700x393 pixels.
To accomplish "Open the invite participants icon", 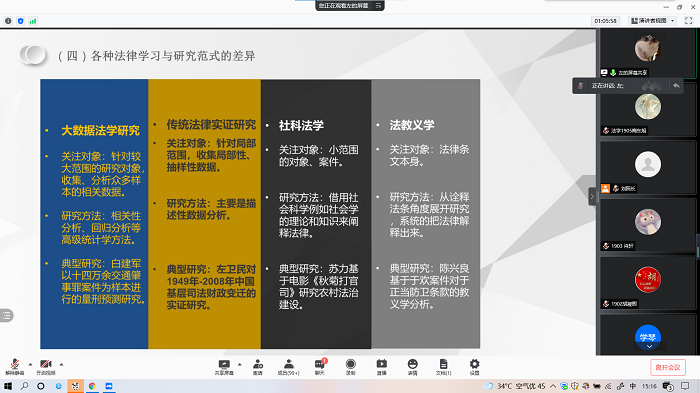I will point(258,367).
